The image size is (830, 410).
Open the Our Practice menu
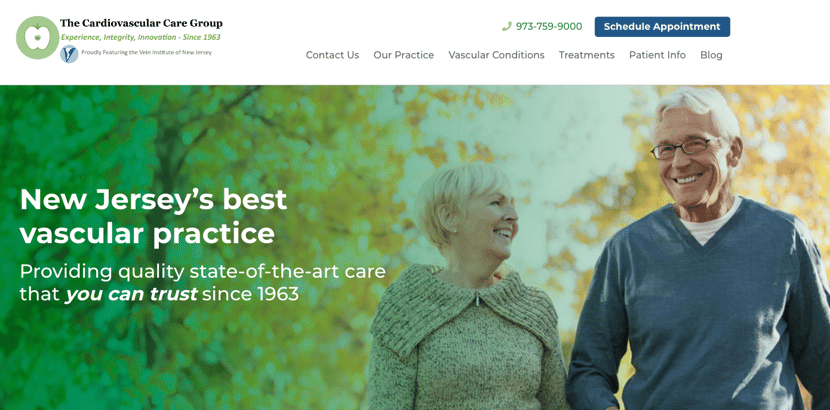[x=403, y=55]
